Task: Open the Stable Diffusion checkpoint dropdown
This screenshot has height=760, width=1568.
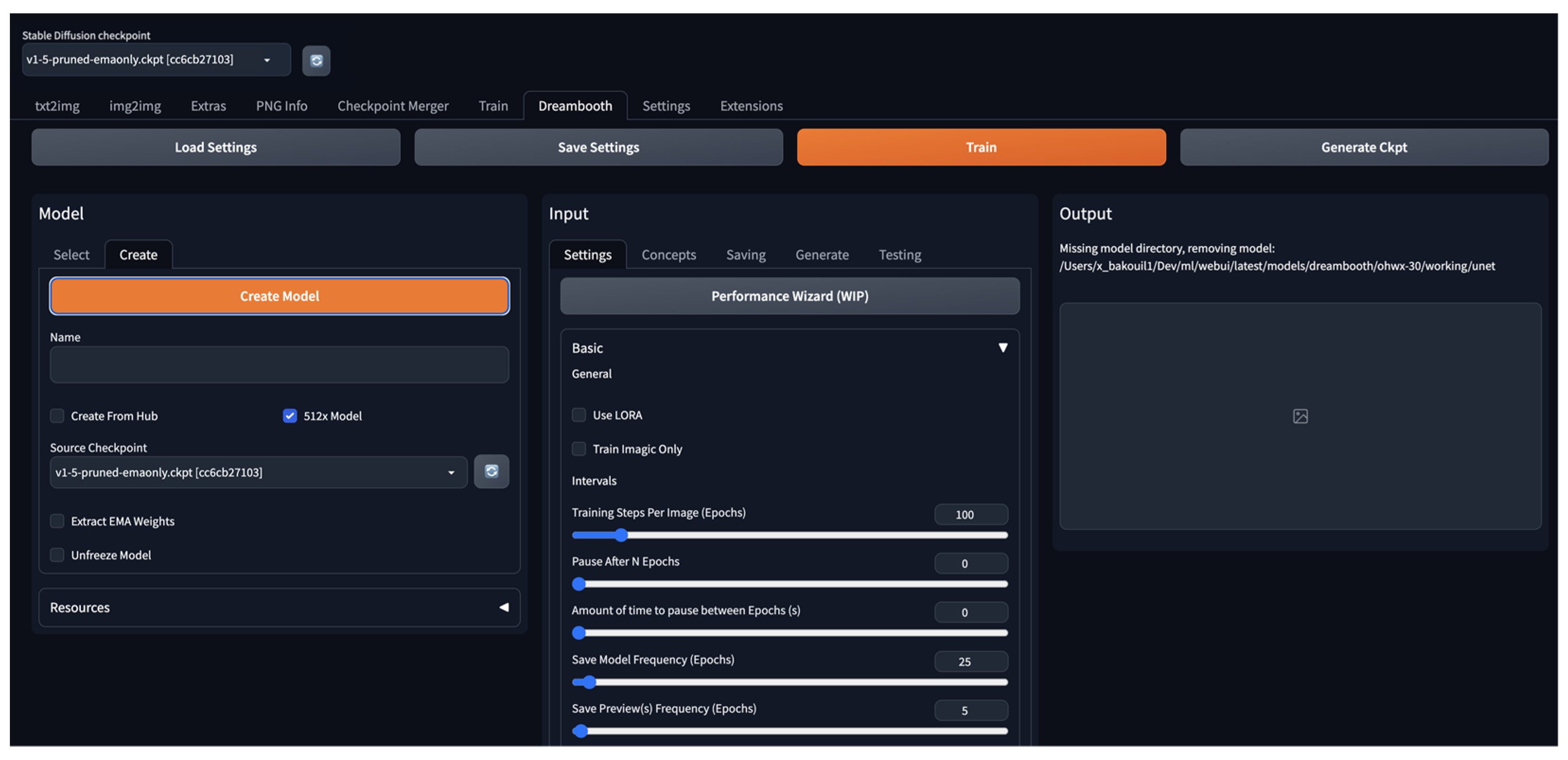Action: 267,60
